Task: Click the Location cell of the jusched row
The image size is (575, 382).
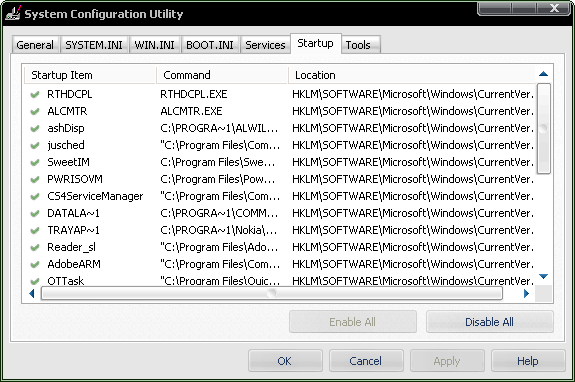Action: [x=413, y=146]
